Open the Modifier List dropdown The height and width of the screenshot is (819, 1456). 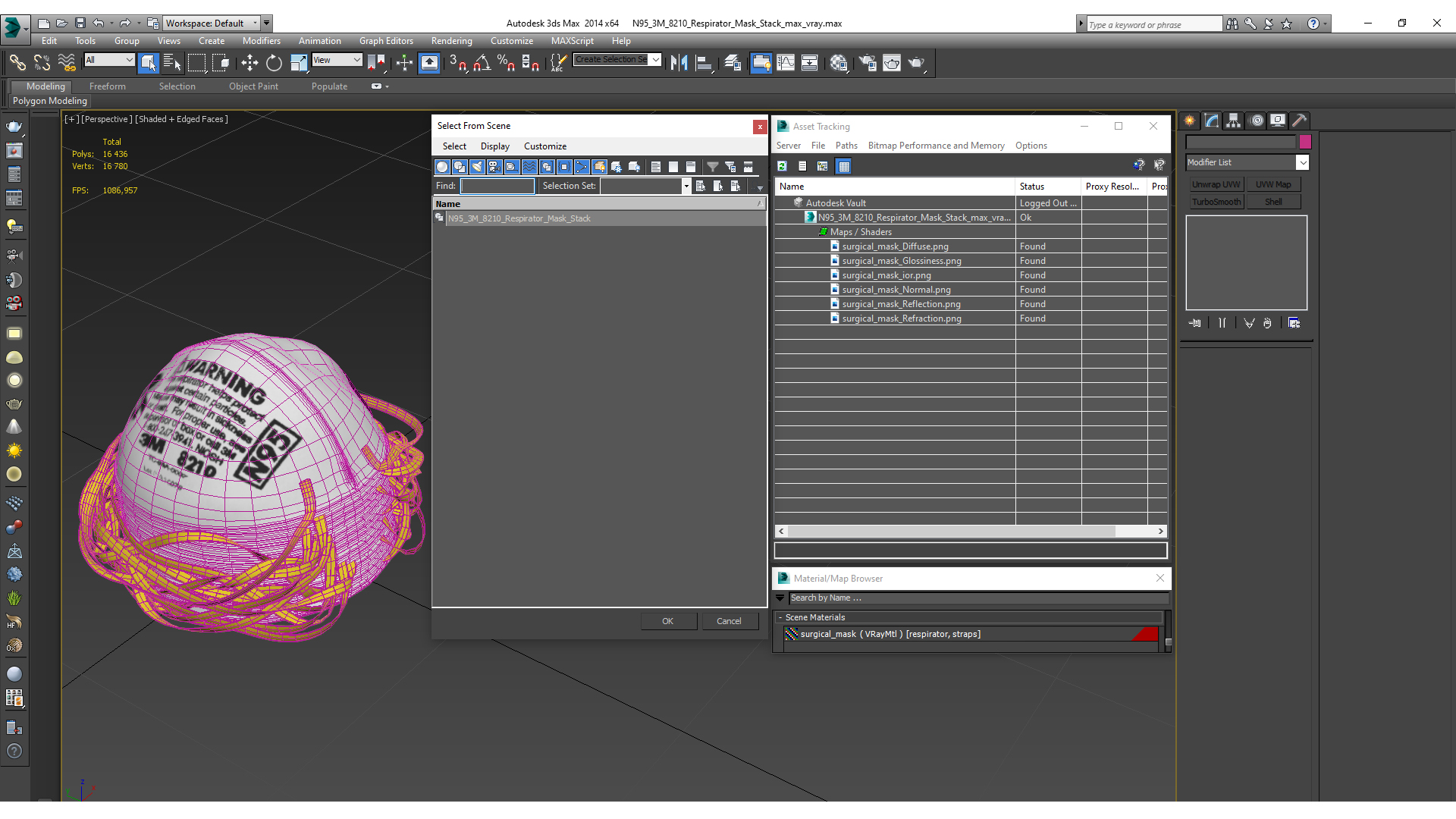click(x=1302, y=162)
